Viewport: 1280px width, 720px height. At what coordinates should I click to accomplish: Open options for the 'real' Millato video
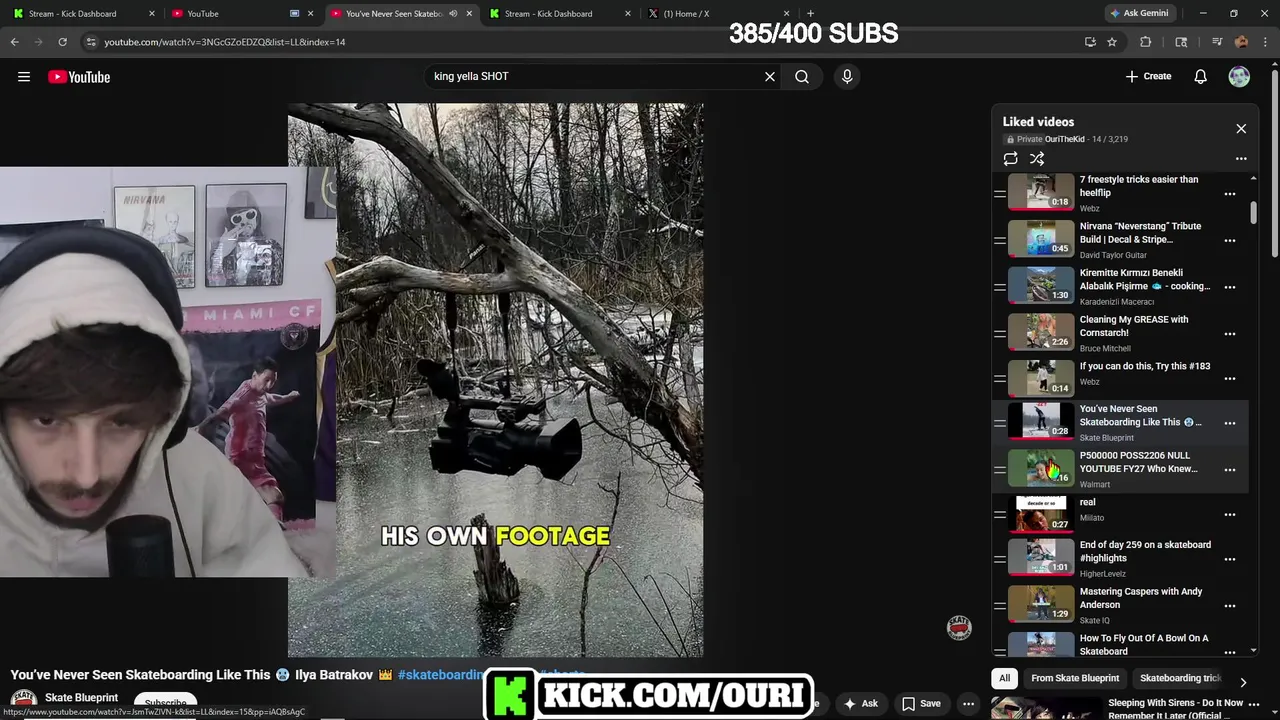(1230, 515)
